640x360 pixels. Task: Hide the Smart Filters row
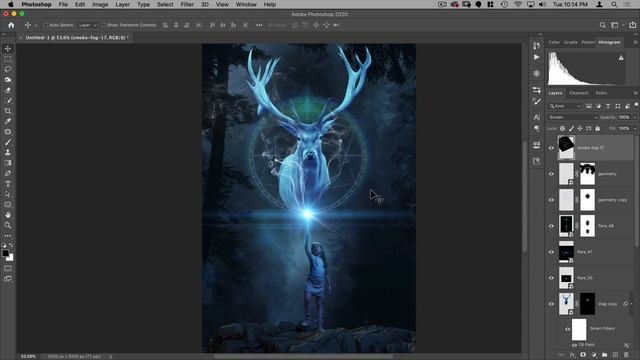click(567, 329)
